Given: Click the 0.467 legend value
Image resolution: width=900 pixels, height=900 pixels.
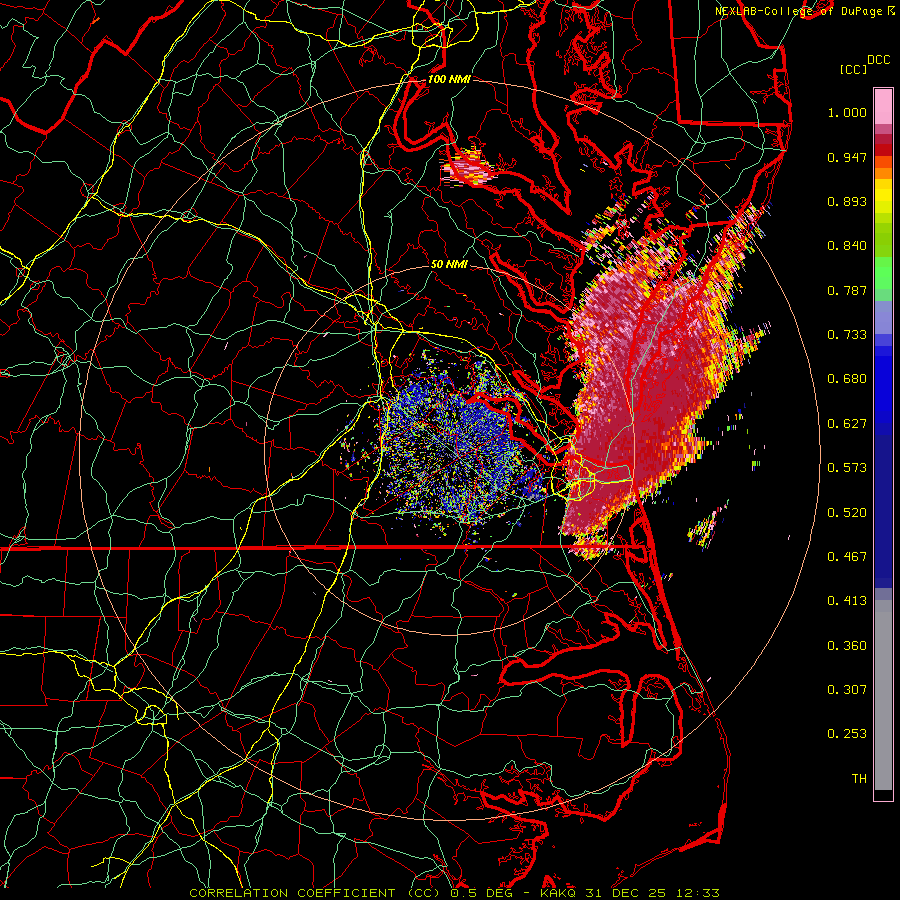Looking at the screenshot, I should click(847, 557).
